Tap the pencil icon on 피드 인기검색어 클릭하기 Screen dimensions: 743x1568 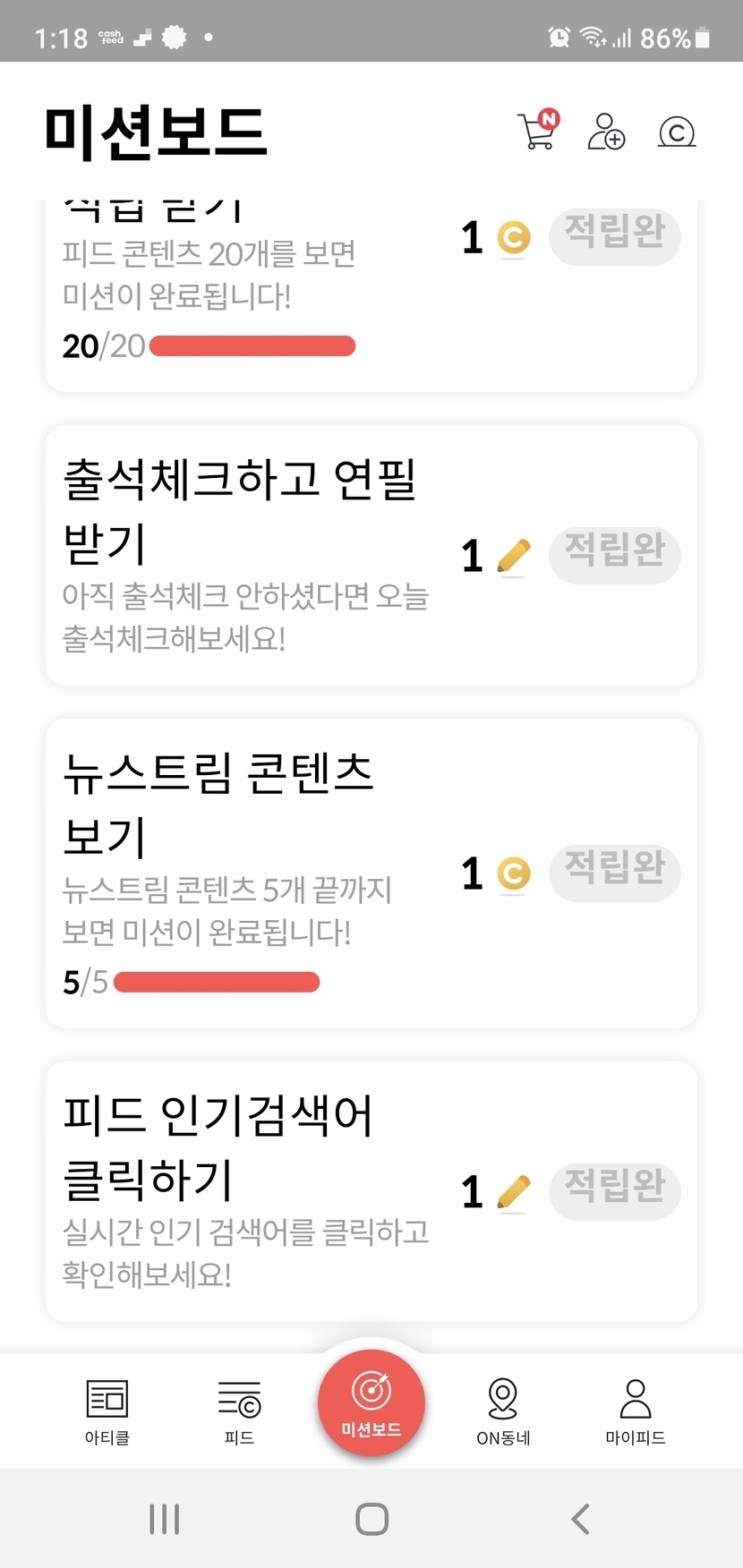[x=513, y=1192]
